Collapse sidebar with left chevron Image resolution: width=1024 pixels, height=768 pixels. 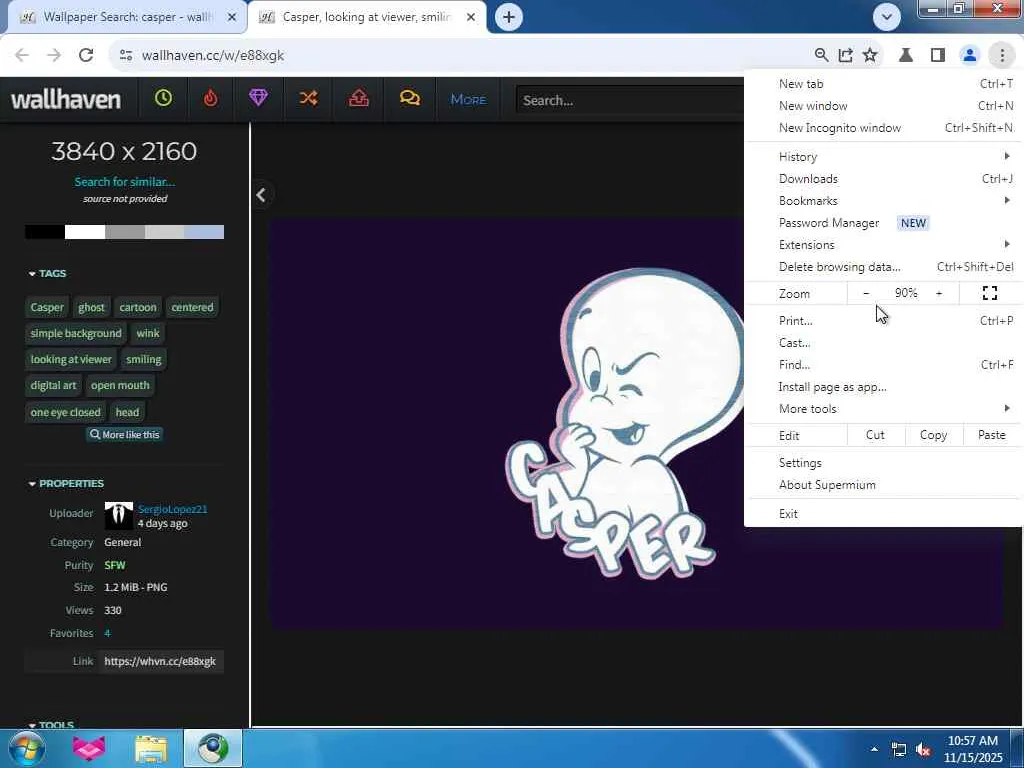(261, 195)
